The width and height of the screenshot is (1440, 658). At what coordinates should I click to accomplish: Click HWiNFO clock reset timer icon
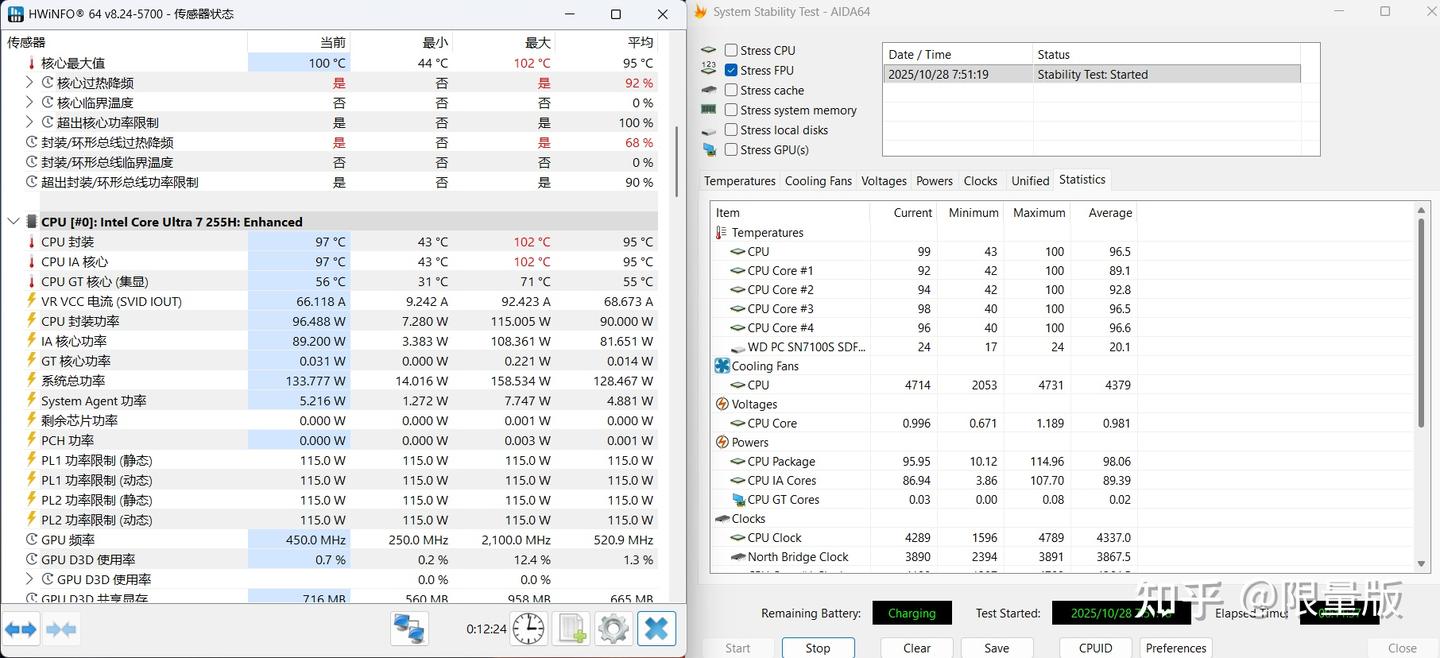(529, 629)
